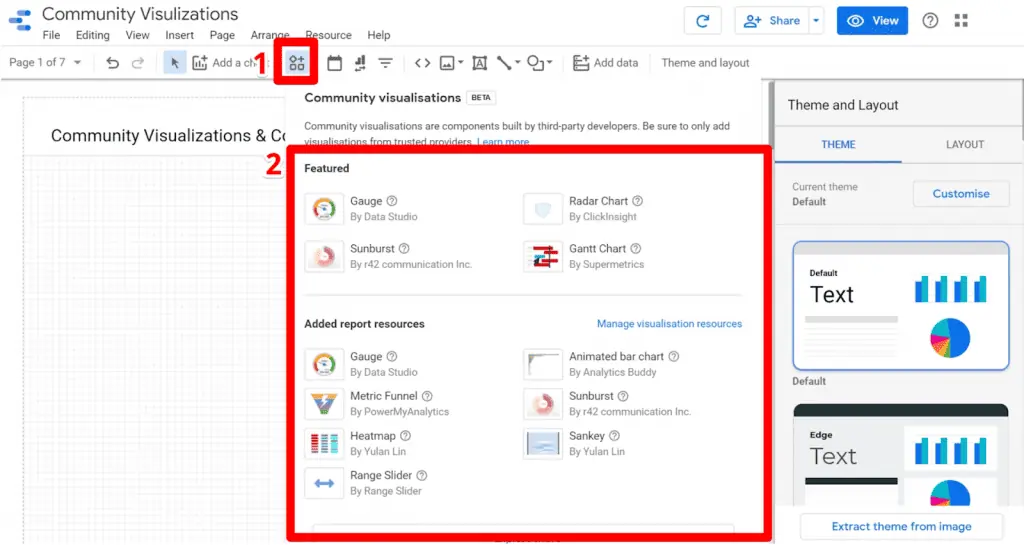Show info for Radar Chart
This screenshot has width=1024, height=545.
637,201
